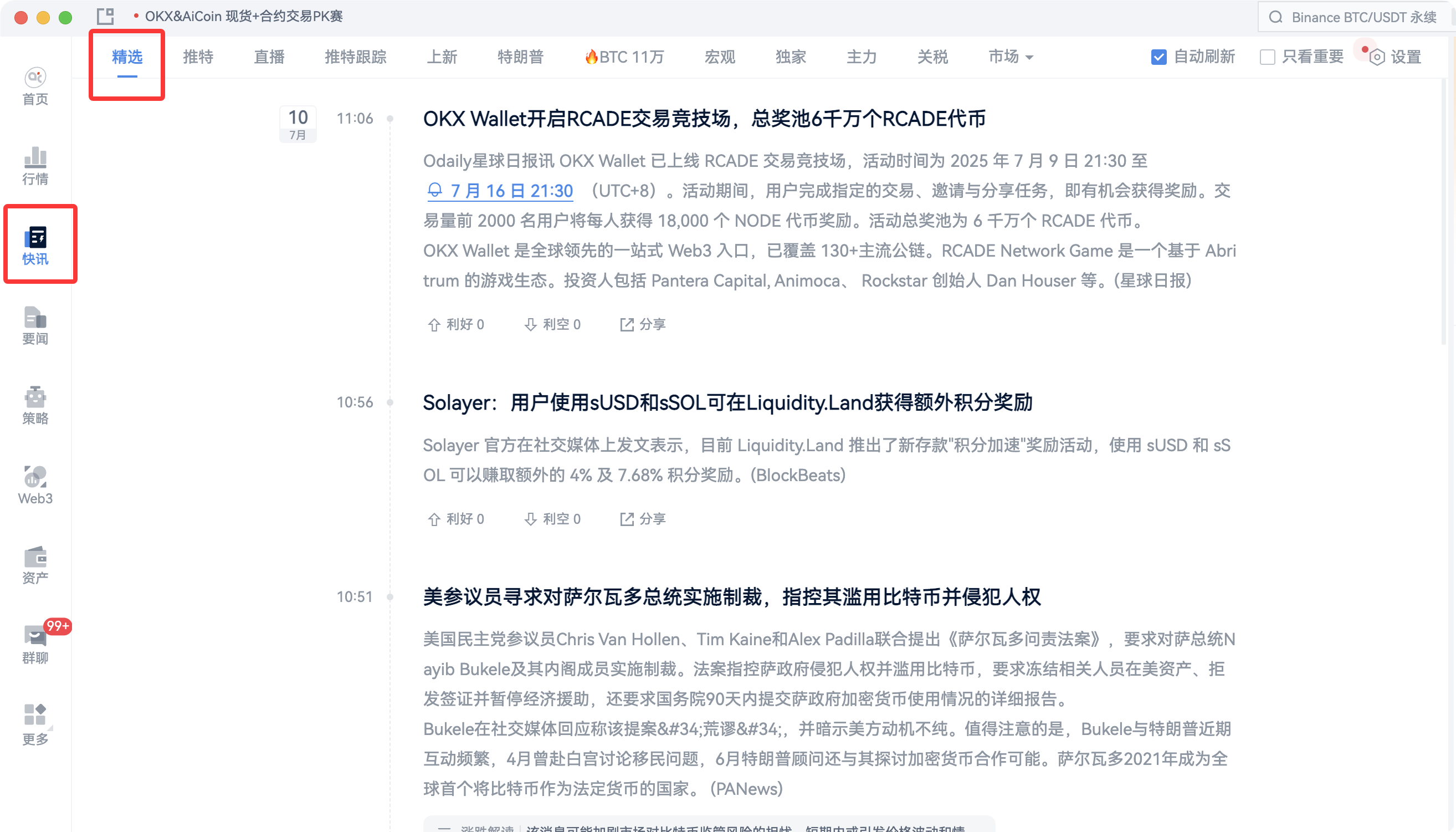Switch to 直播 tab
This screenshot has width=1456, height=832.
point(269,57)
